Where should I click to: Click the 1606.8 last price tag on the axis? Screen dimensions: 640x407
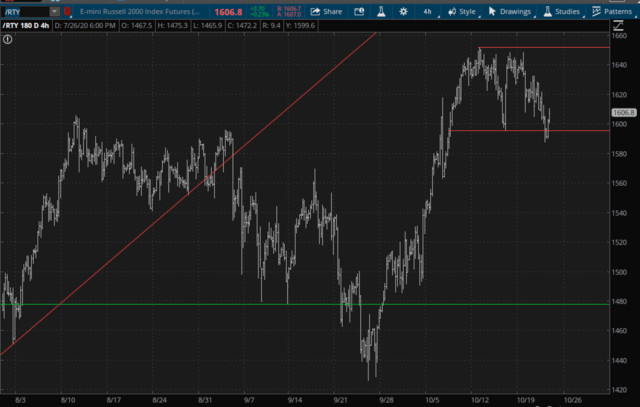pyautogui.click(x=623, y=113)
